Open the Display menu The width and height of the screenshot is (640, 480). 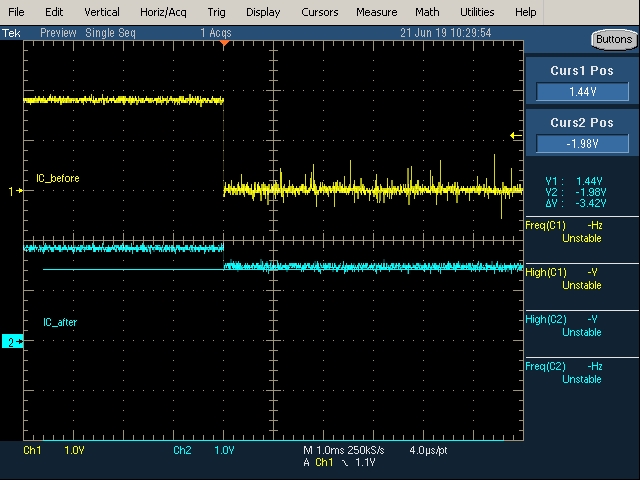click(x=263, y=12)
